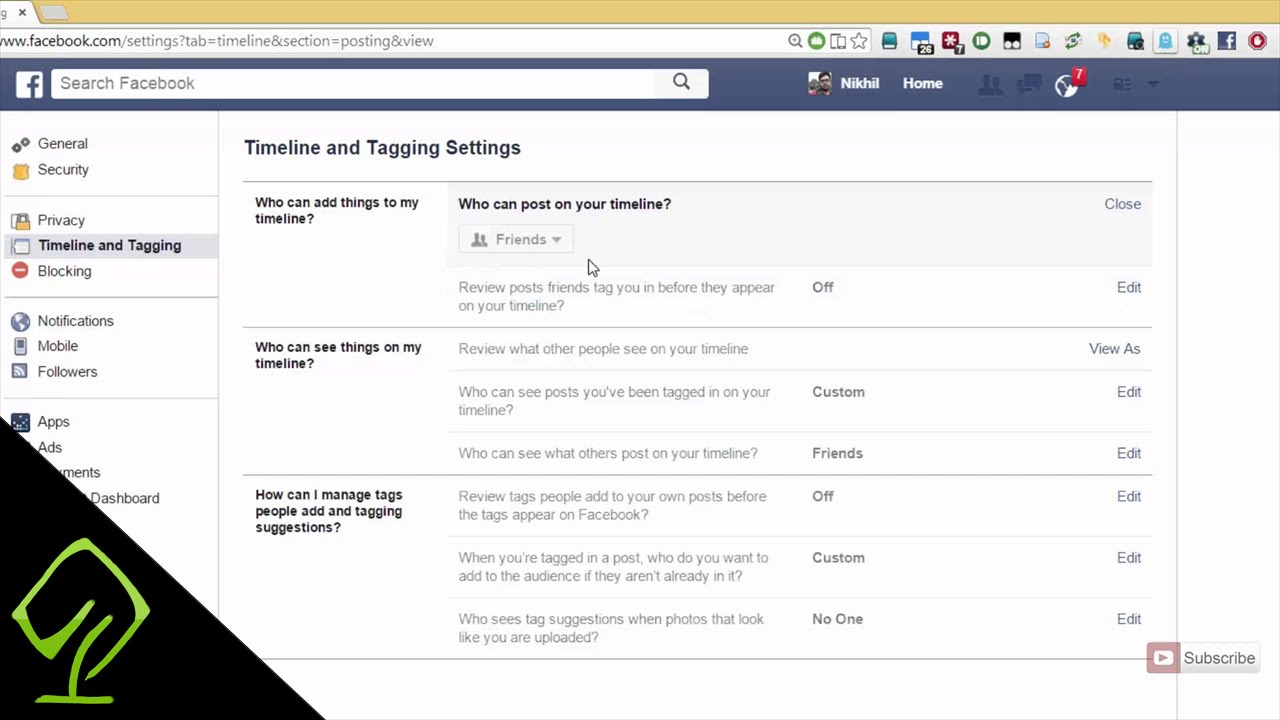Click 'Review what other people see' text
Image resolution: width=1280 pixels, height=720 pixels.
(603, 349)
